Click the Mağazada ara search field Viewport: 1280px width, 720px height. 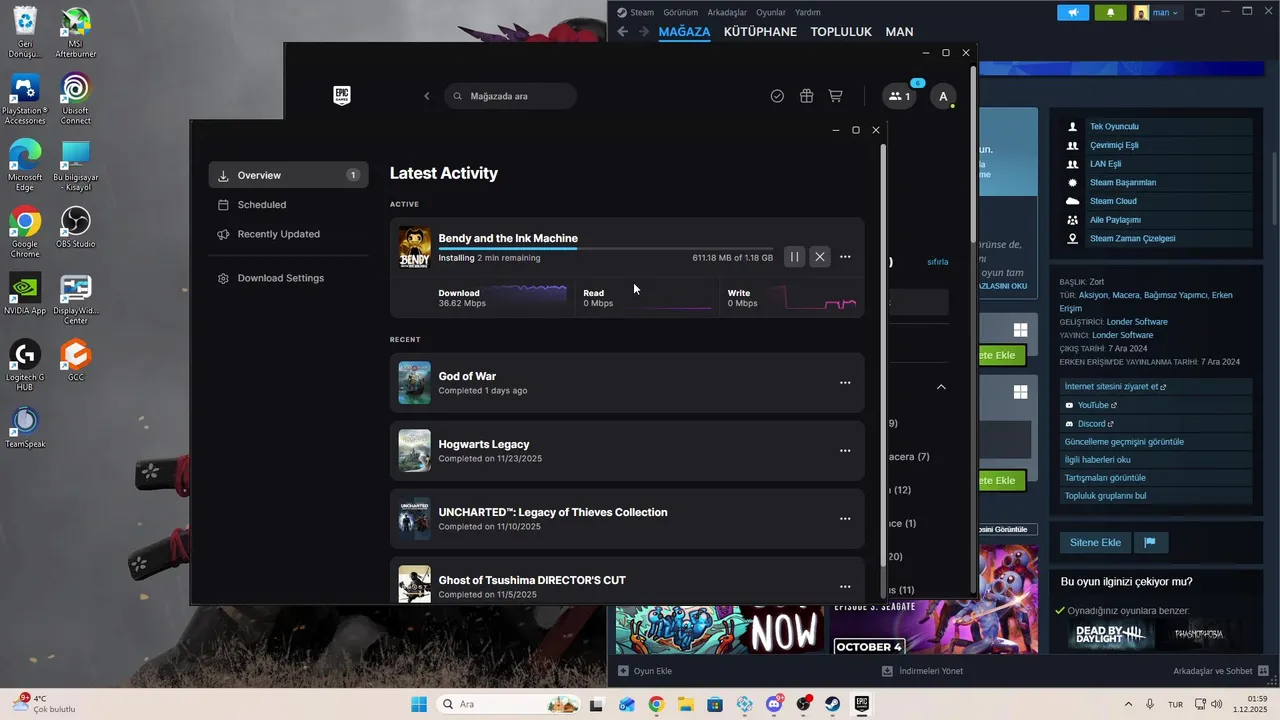(510, 96)
